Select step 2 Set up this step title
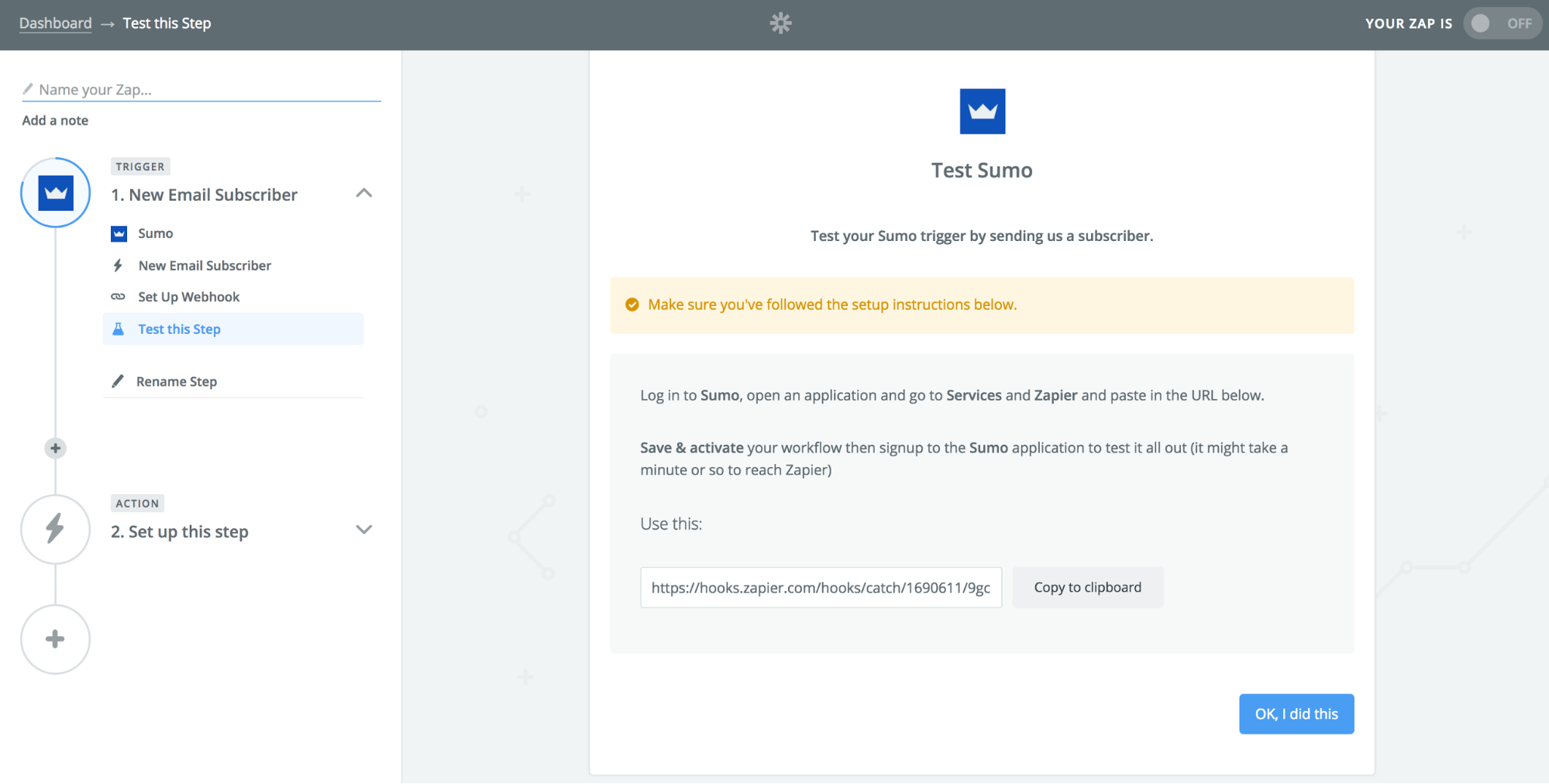Image resolution: width=1549 pixels, height=784 pixels. [179, 531]
